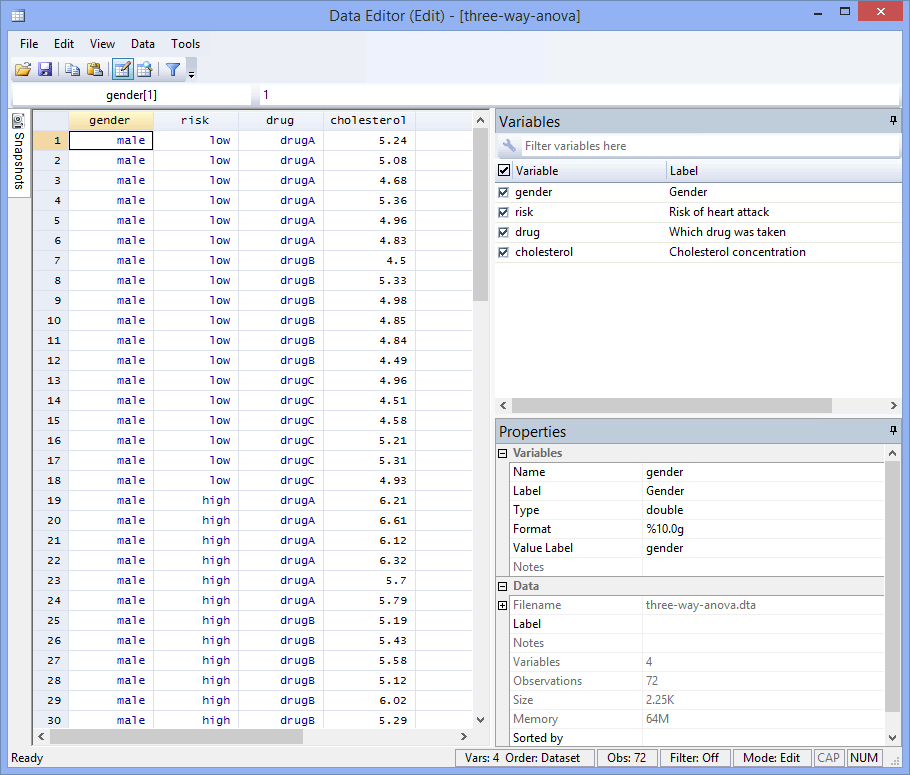Click the Paste toolbar icon
This screenshot has height=775, width=910.
point(93,69)
